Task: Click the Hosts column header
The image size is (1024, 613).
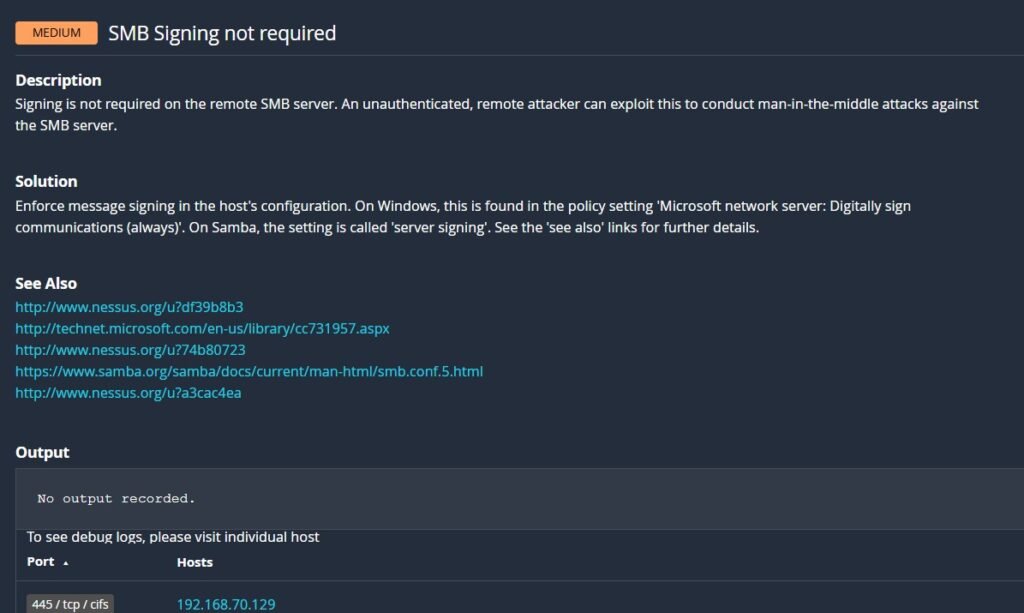Action: tap(195, 562)
